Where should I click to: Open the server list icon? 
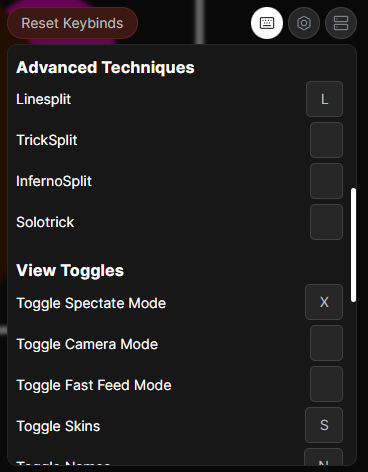point(341,23)
